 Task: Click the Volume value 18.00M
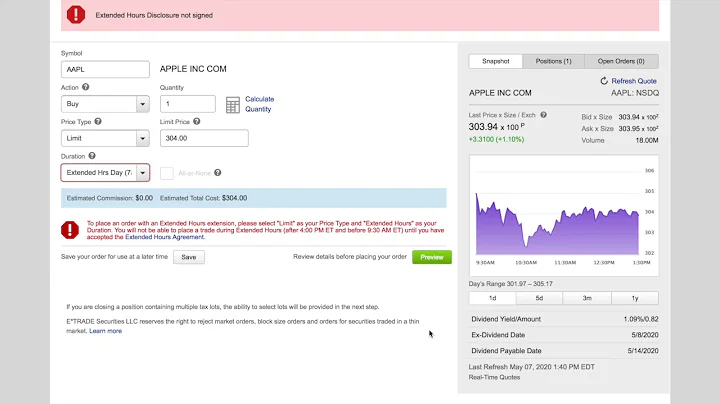(x=647, y=140)
